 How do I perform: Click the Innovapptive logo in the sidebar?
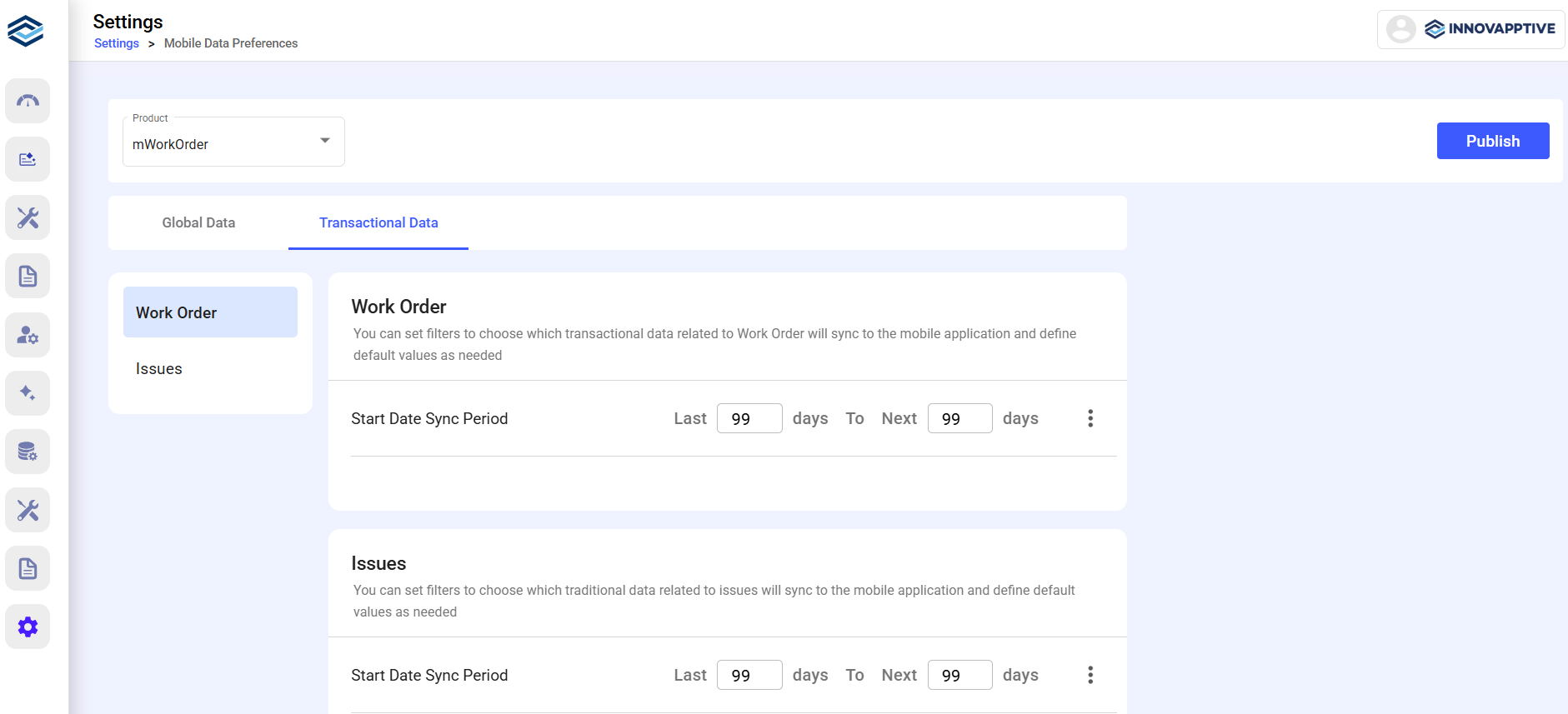pos(26,31)
